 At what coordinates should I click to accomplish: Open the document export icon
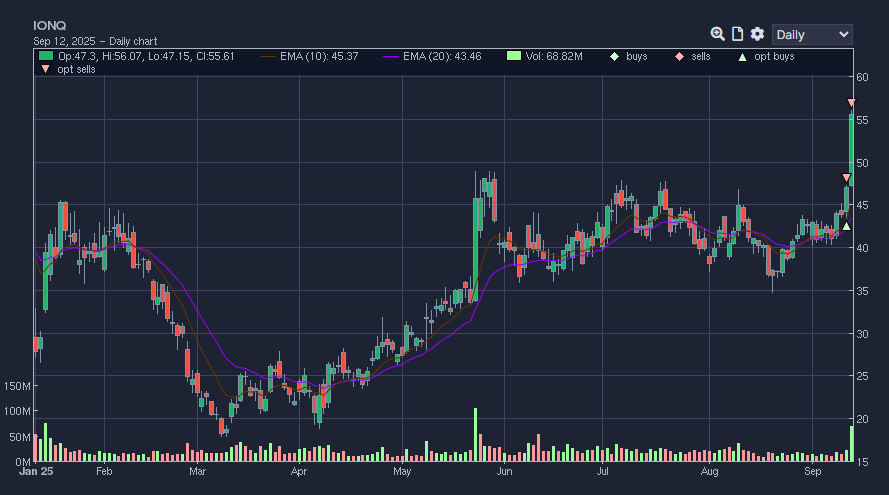tap(737, 34)
